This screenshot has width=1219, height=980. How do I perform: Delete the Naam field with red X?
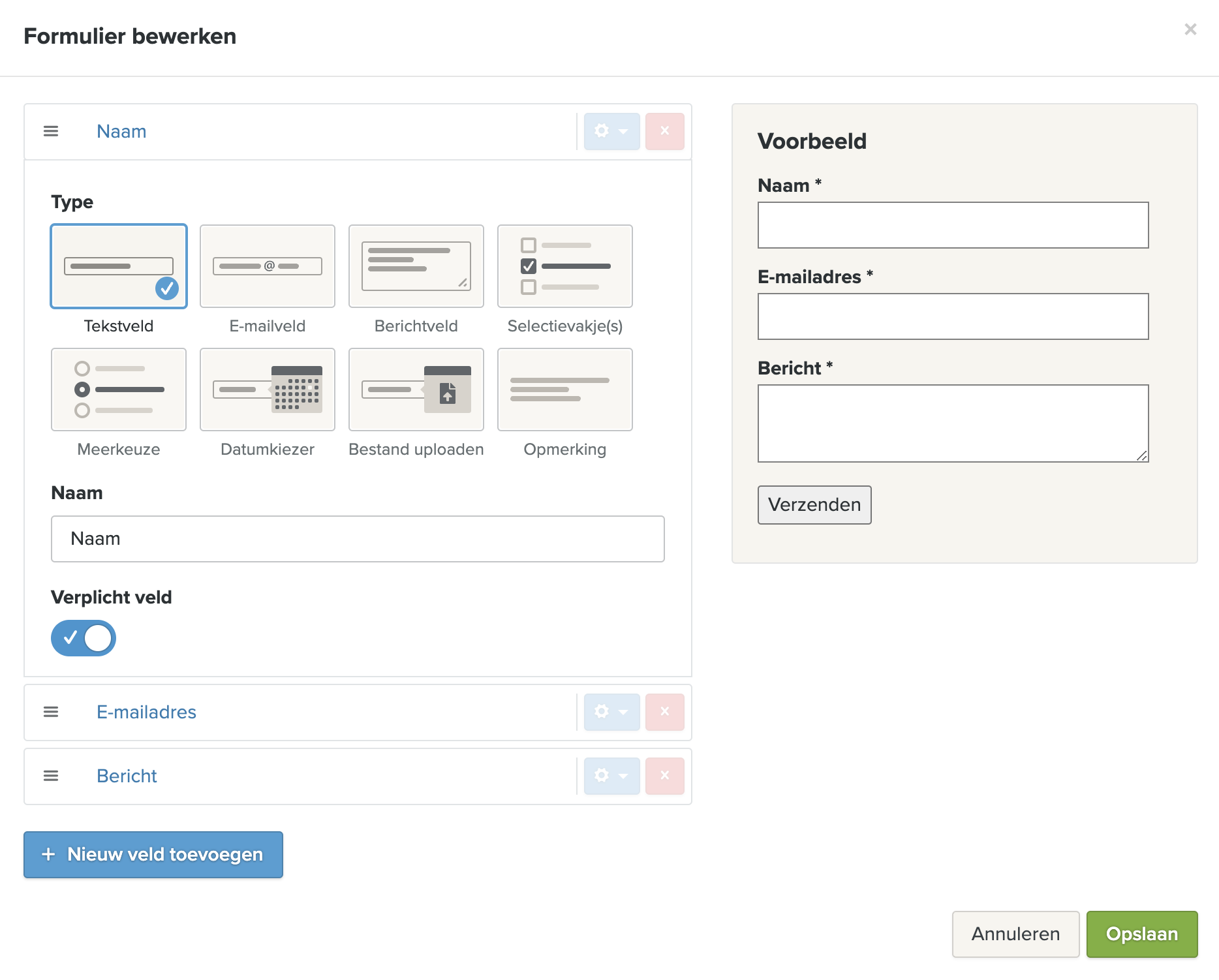coord(664,131)
